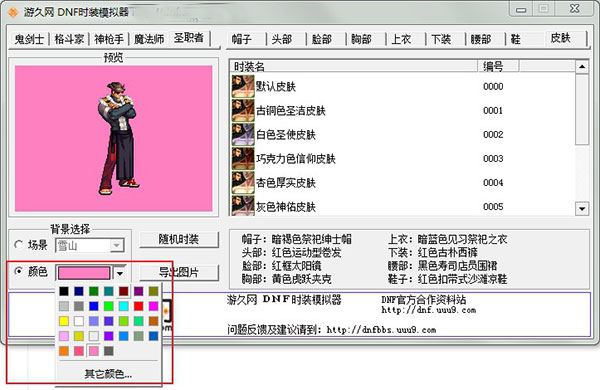Select the 场景 background radio button
600x390 pixels.
tap(18, 245)
